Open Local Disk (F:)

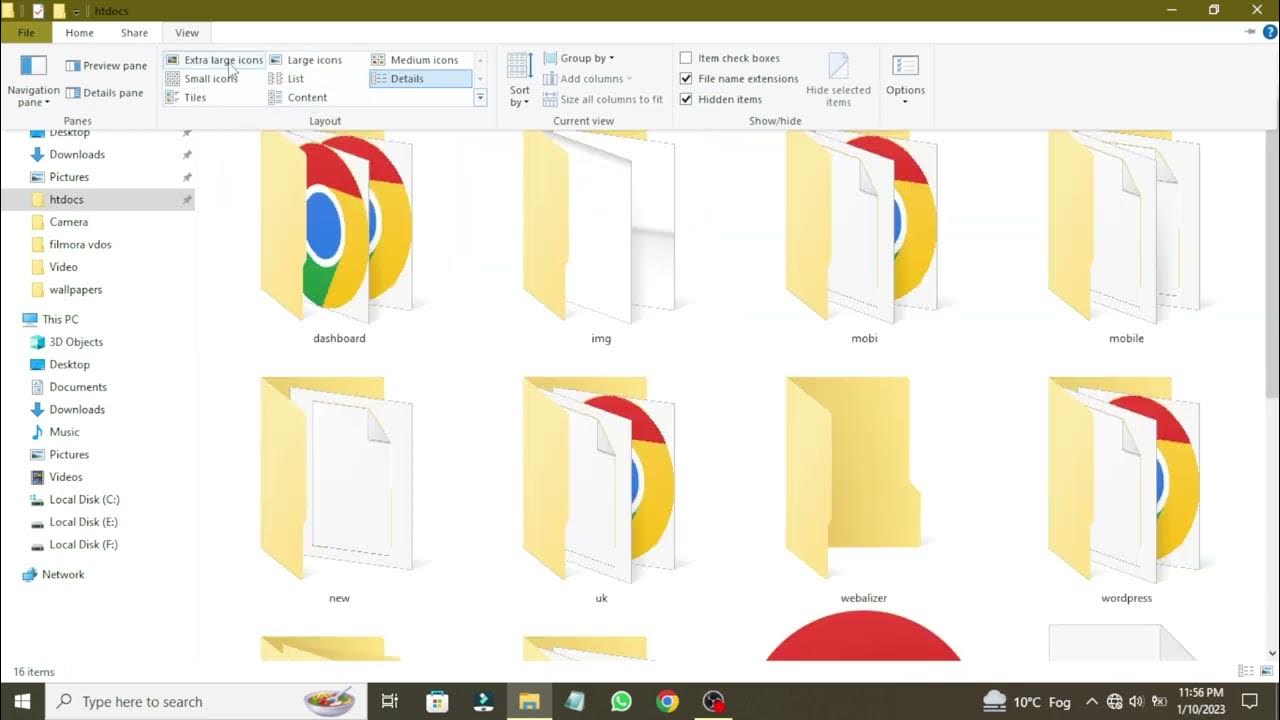click(x=84, y=545)
